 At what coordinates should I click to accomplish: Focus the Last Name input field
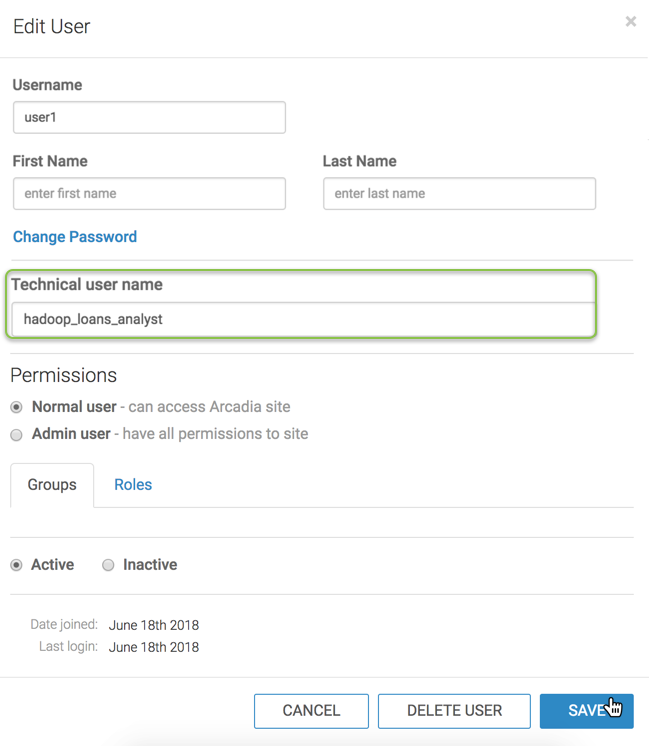[x=459, y=193]
